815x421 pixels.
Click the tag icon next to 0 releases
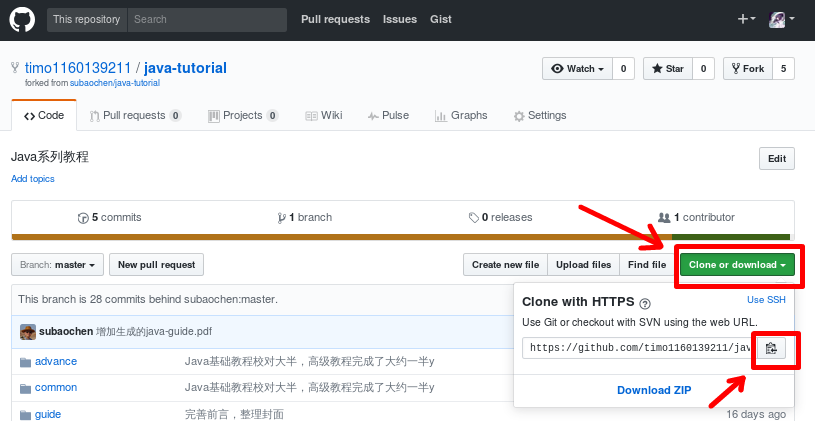coord(474,218)
